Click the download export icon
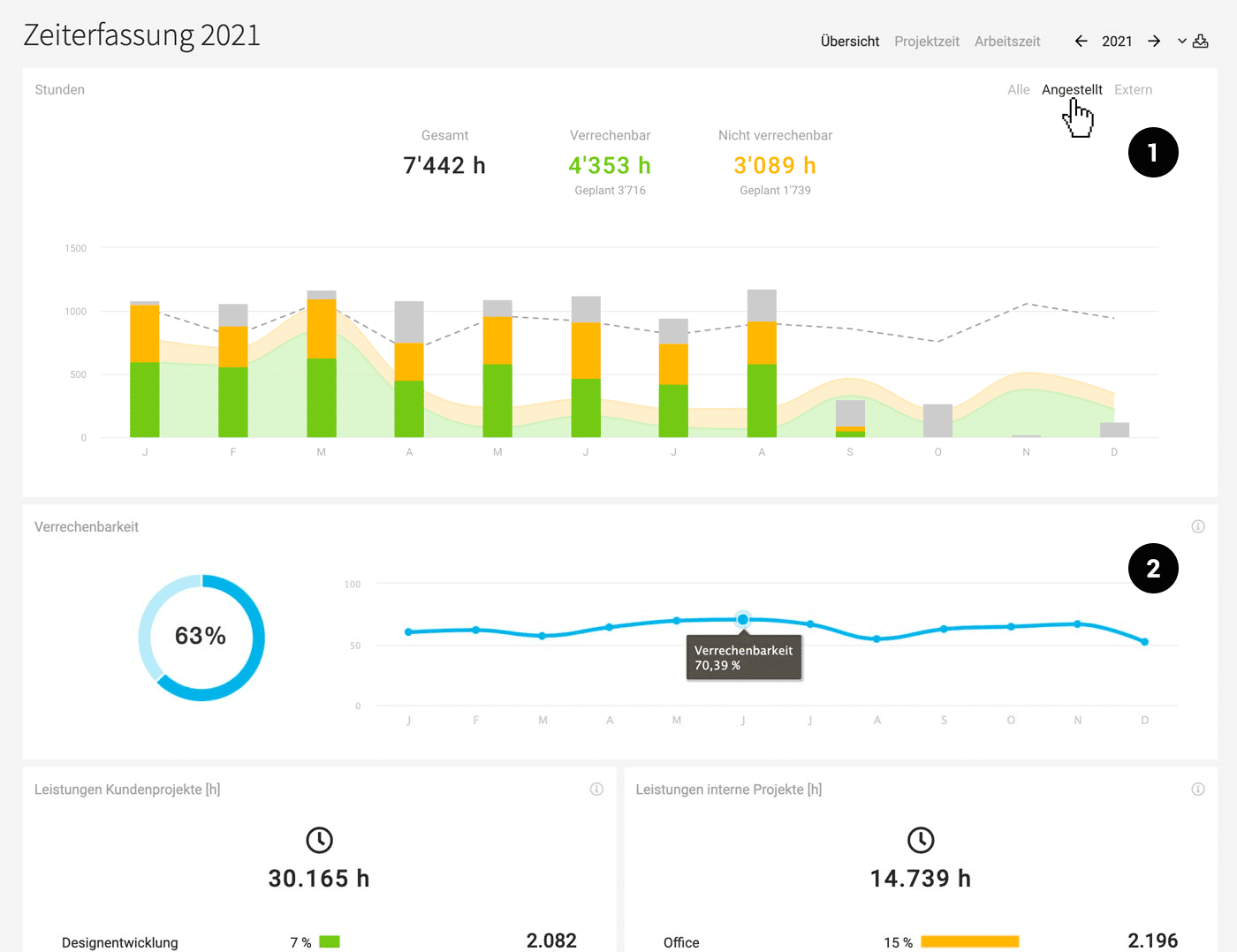Screen dimensions: 1237x952 (1201, 41)
